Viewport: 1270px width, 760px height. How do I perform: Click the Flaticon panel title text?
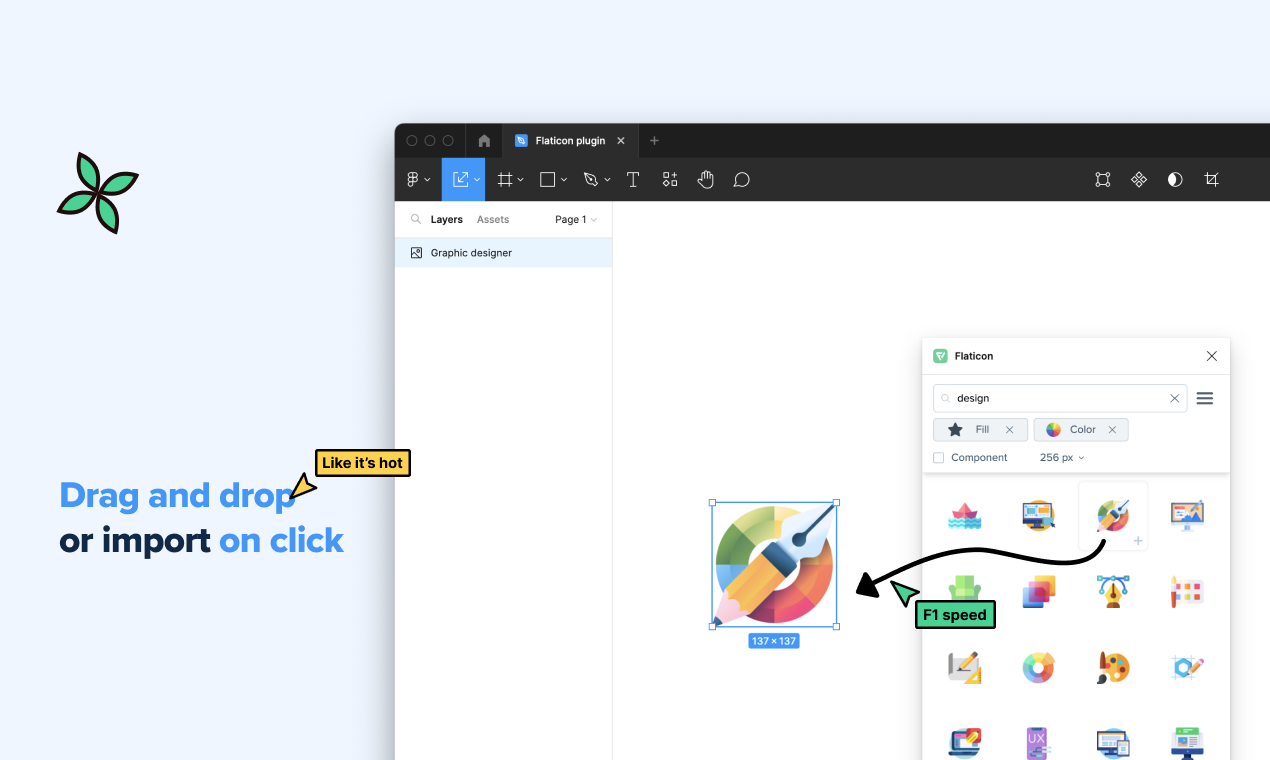click(x=974, y=356)
